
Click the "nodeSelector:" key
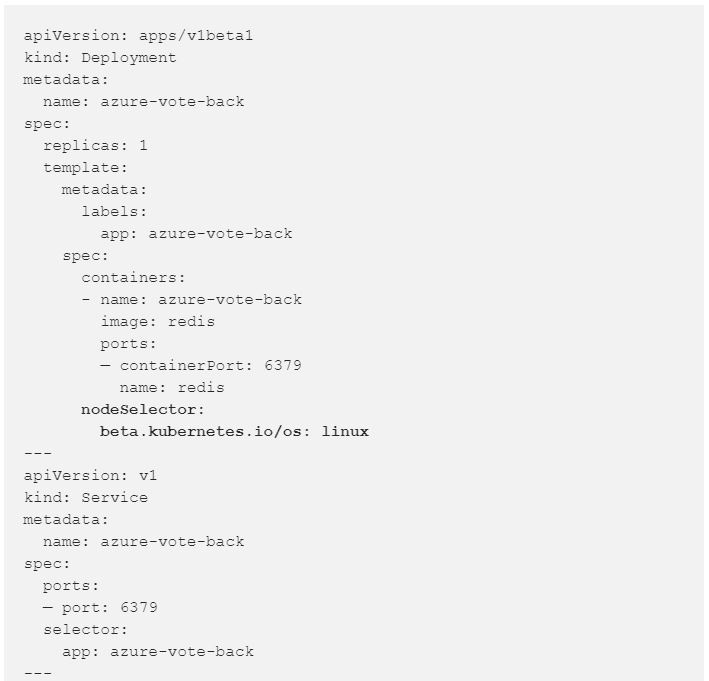point(143,409)
